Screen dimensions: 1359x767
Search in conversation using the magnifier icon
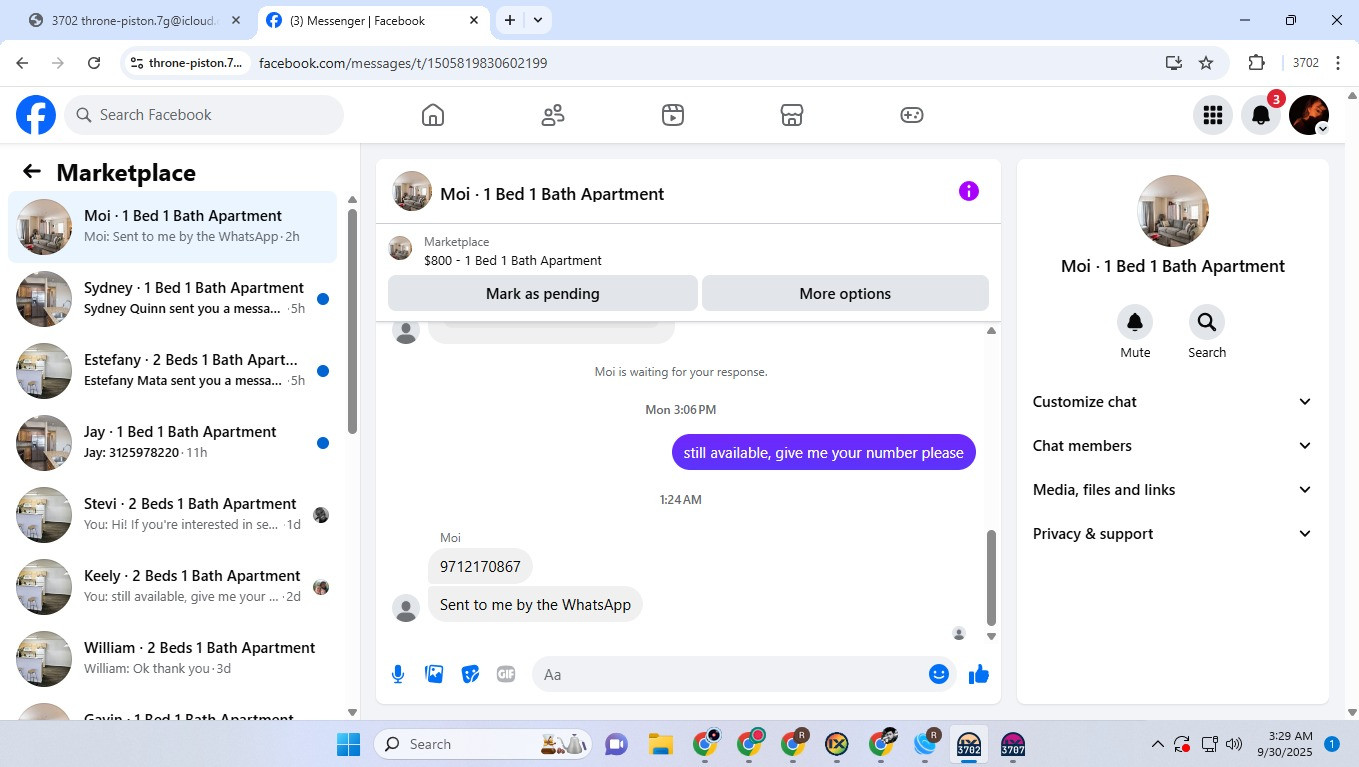click(1207, 322)
